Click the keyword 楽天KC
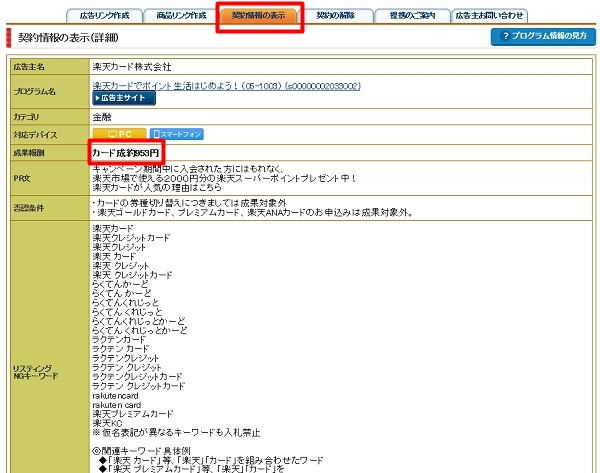 [107, 423]
